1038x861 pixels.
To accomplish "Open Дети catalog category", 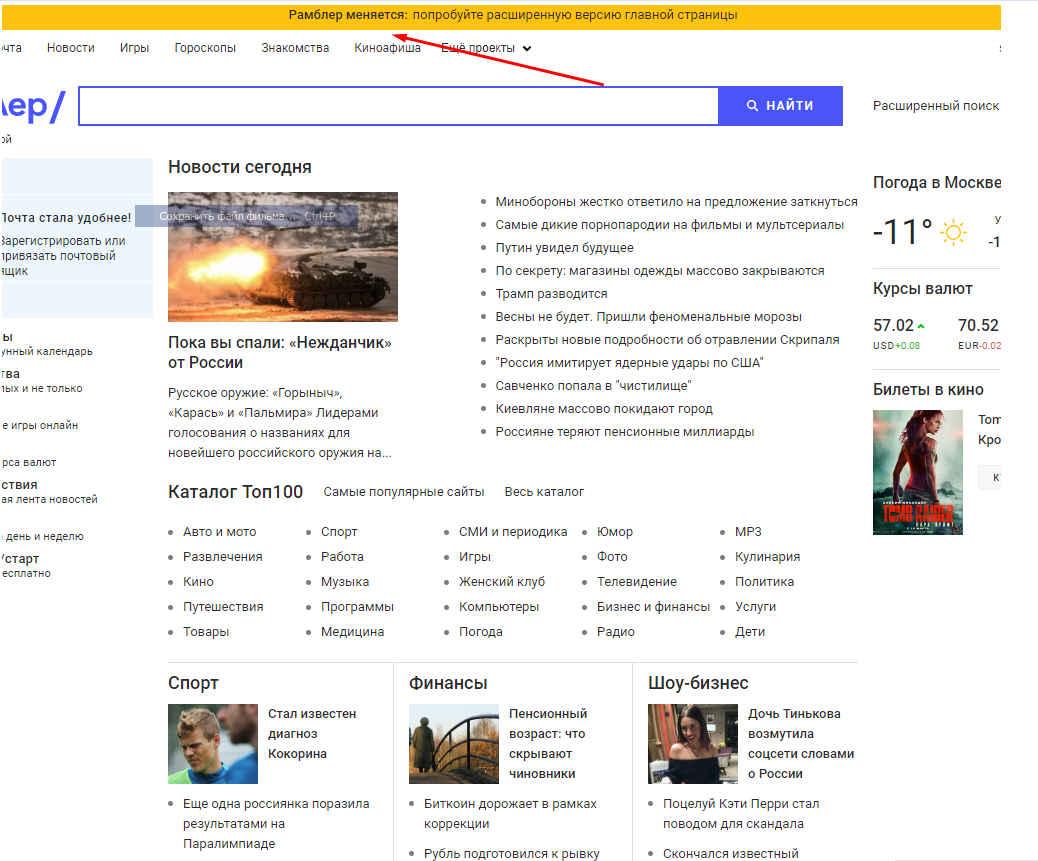I will pos(750,632).
